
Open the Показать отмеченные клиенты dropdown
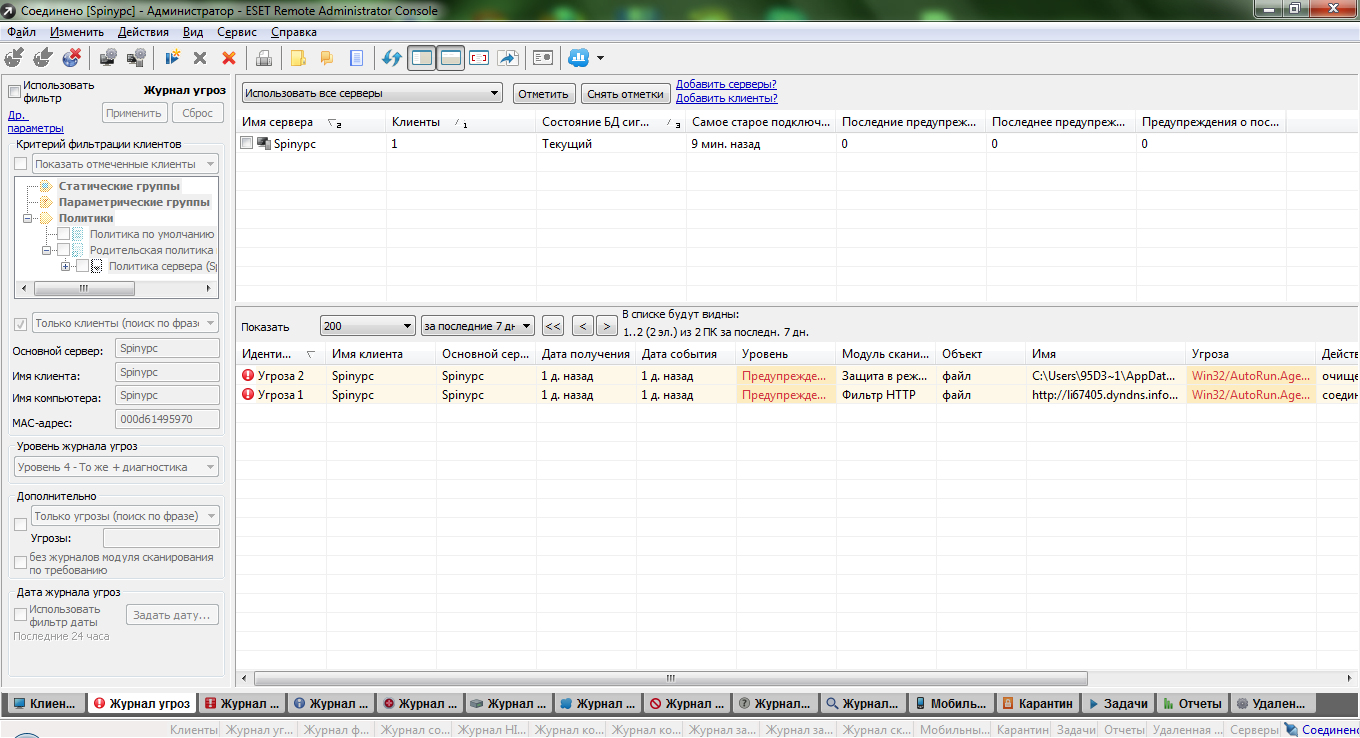pos(125,164)
